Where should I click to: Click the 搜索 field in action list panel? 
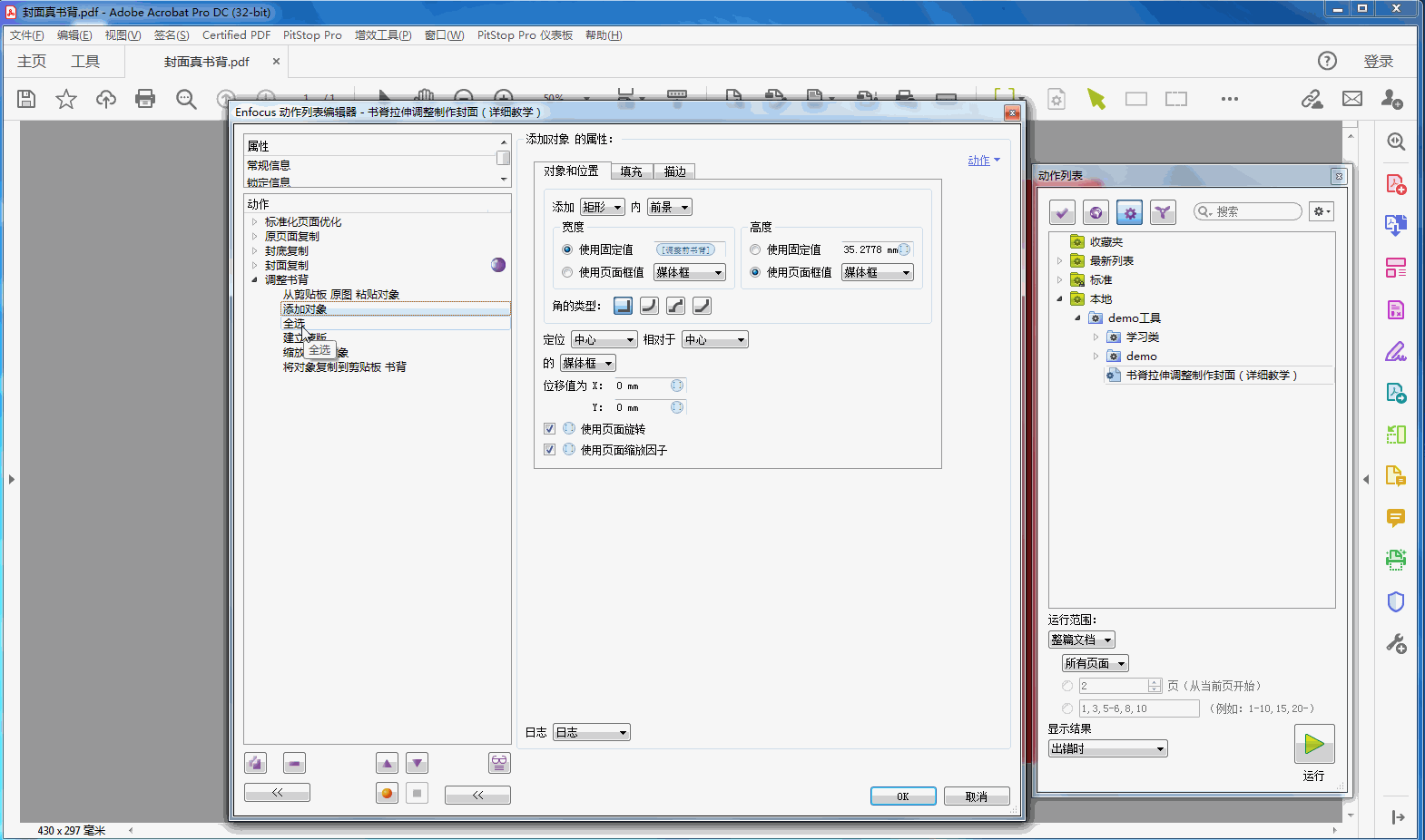point(1248,211)
